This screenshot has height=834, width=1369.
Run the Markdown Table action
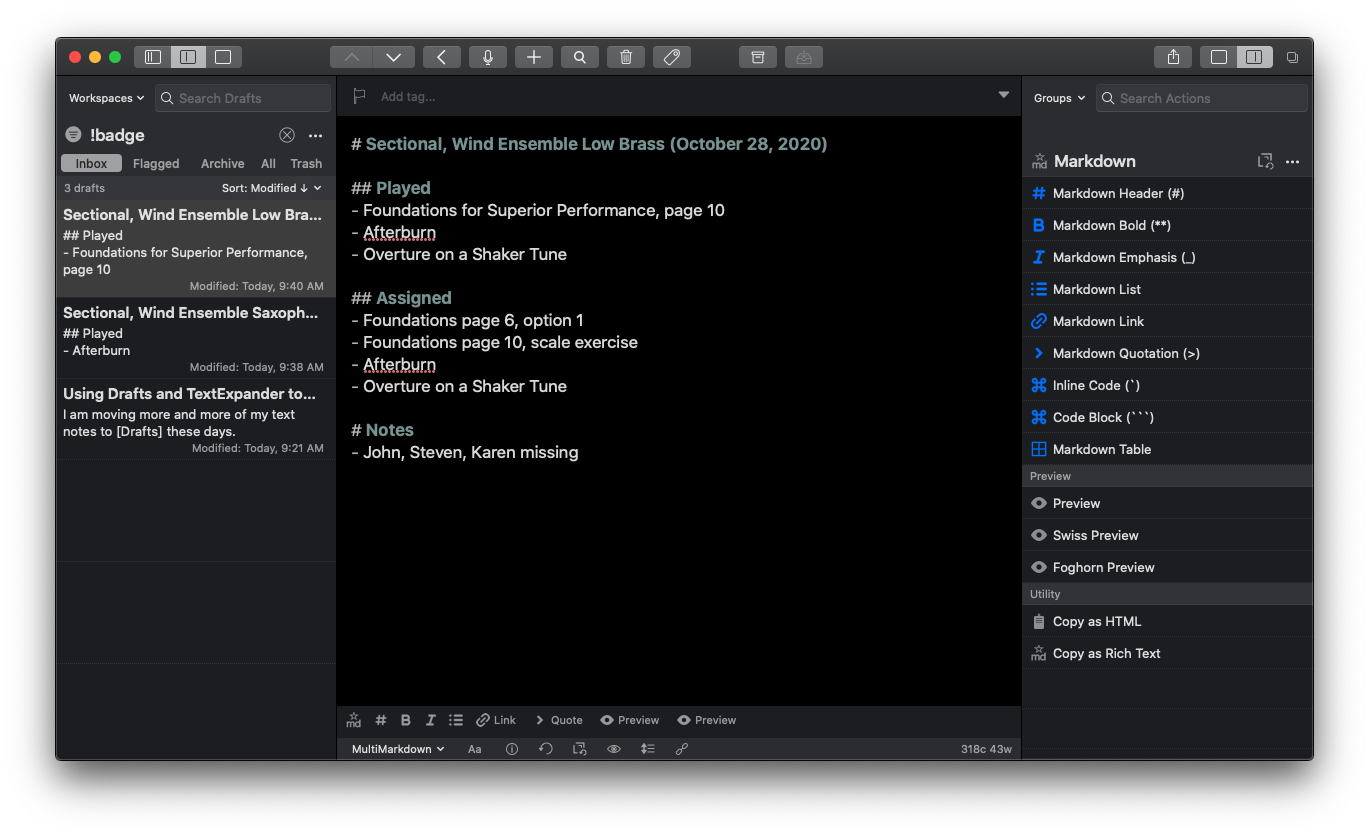(1167, 449)
